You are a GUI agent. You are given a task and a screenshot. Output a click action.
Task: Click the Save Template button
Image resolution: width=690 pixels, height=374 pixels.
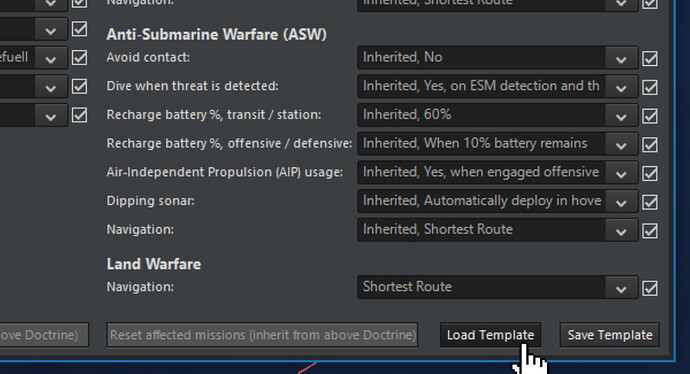(609, 335)
